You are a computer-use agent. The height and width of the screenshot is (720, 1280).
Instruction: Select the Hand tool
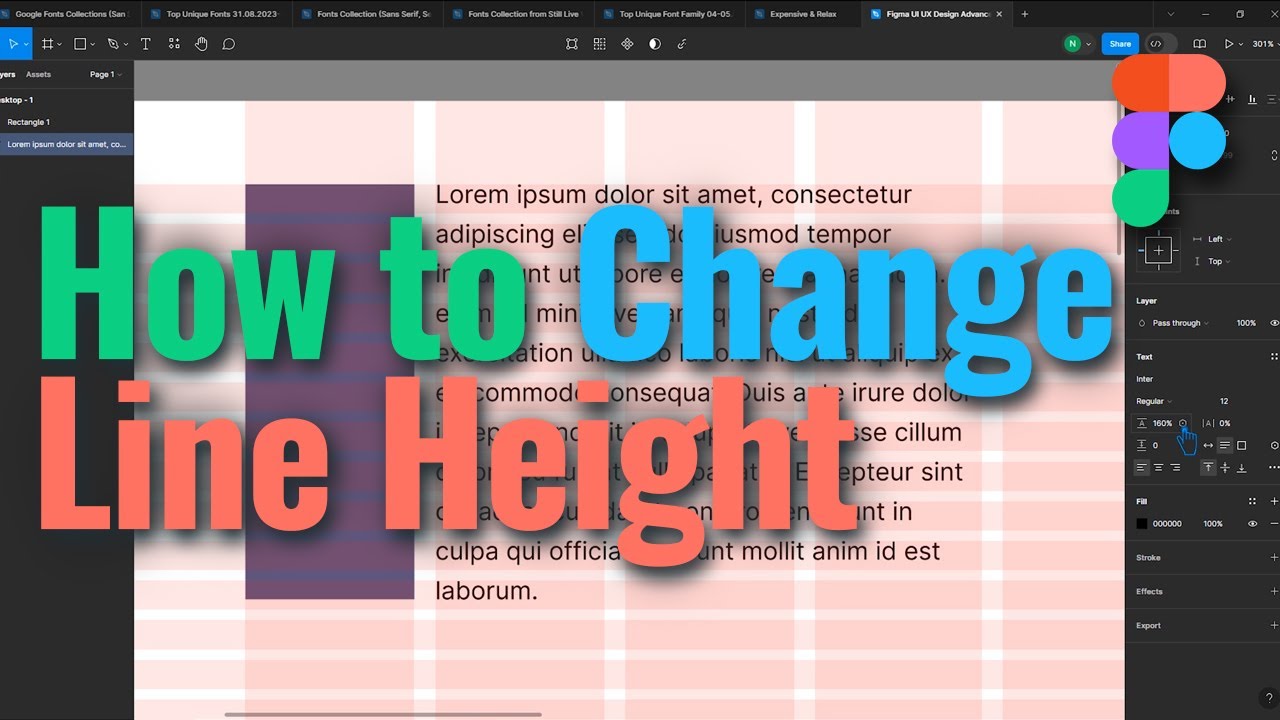point(200,43)
